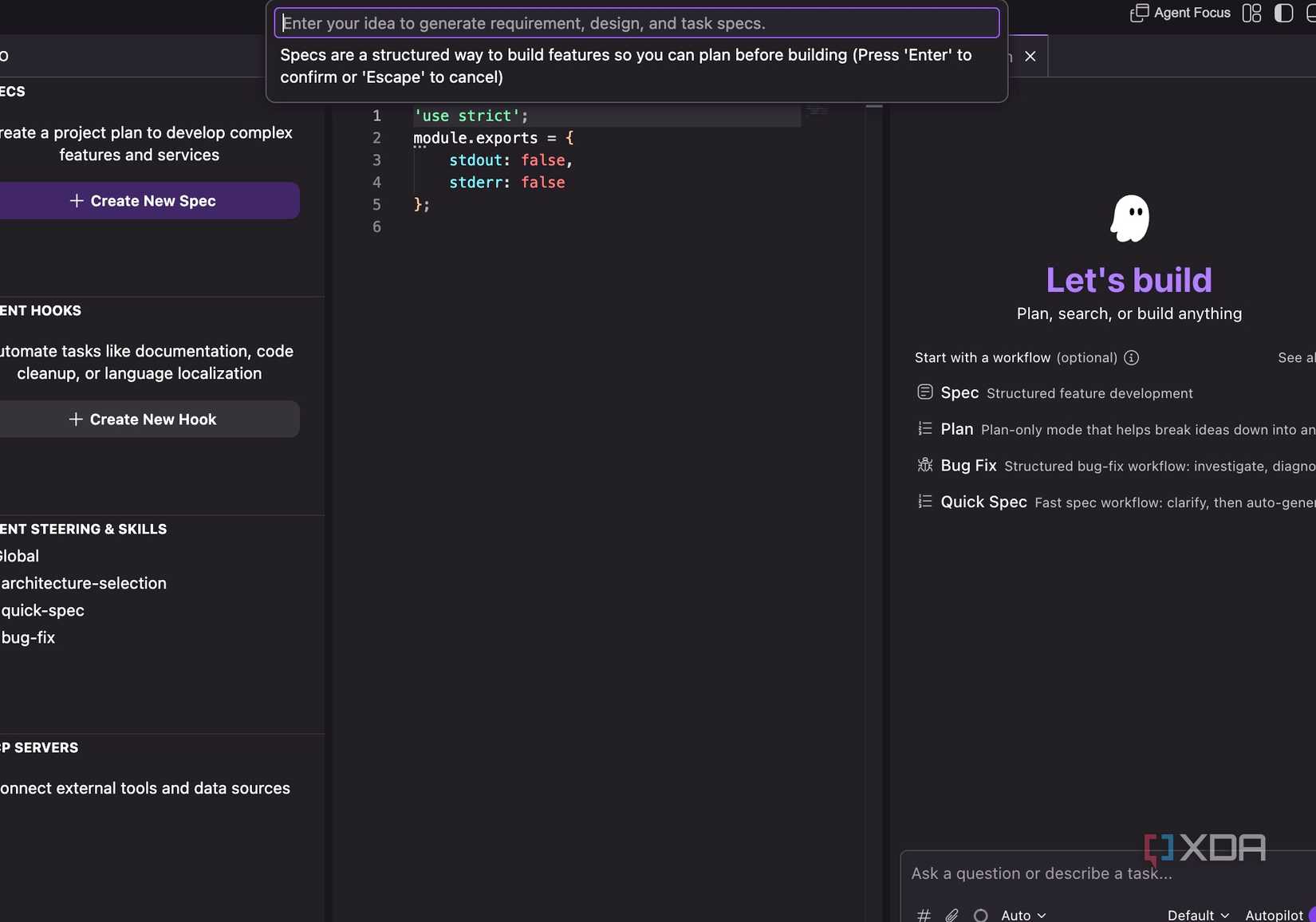Click the workflow info icon
Screen dimensions: 1316x922
pos(1131,357)
